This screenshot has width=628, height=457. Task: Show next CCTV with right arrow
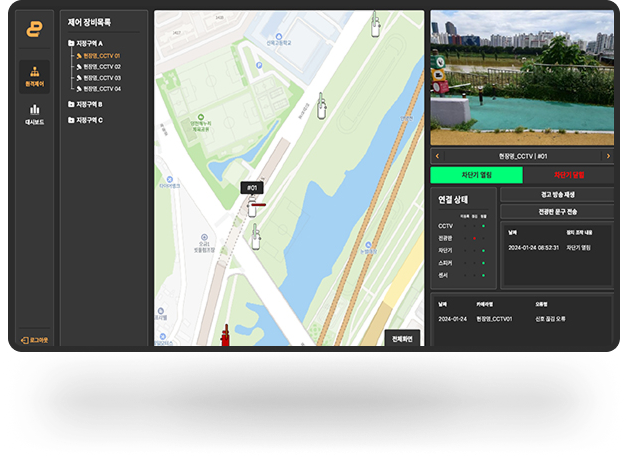click(x=608, y=156)
